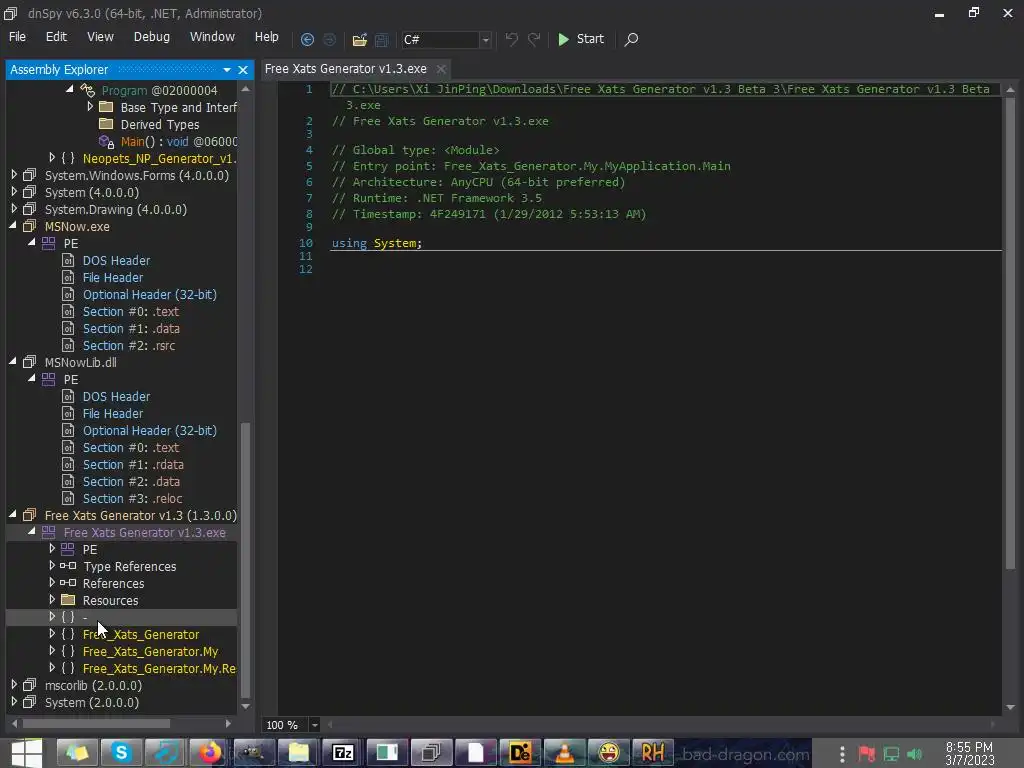Start debugging with the Start button
The width and height of the screenshot is (1024, 768).
[x=581, y=39]
